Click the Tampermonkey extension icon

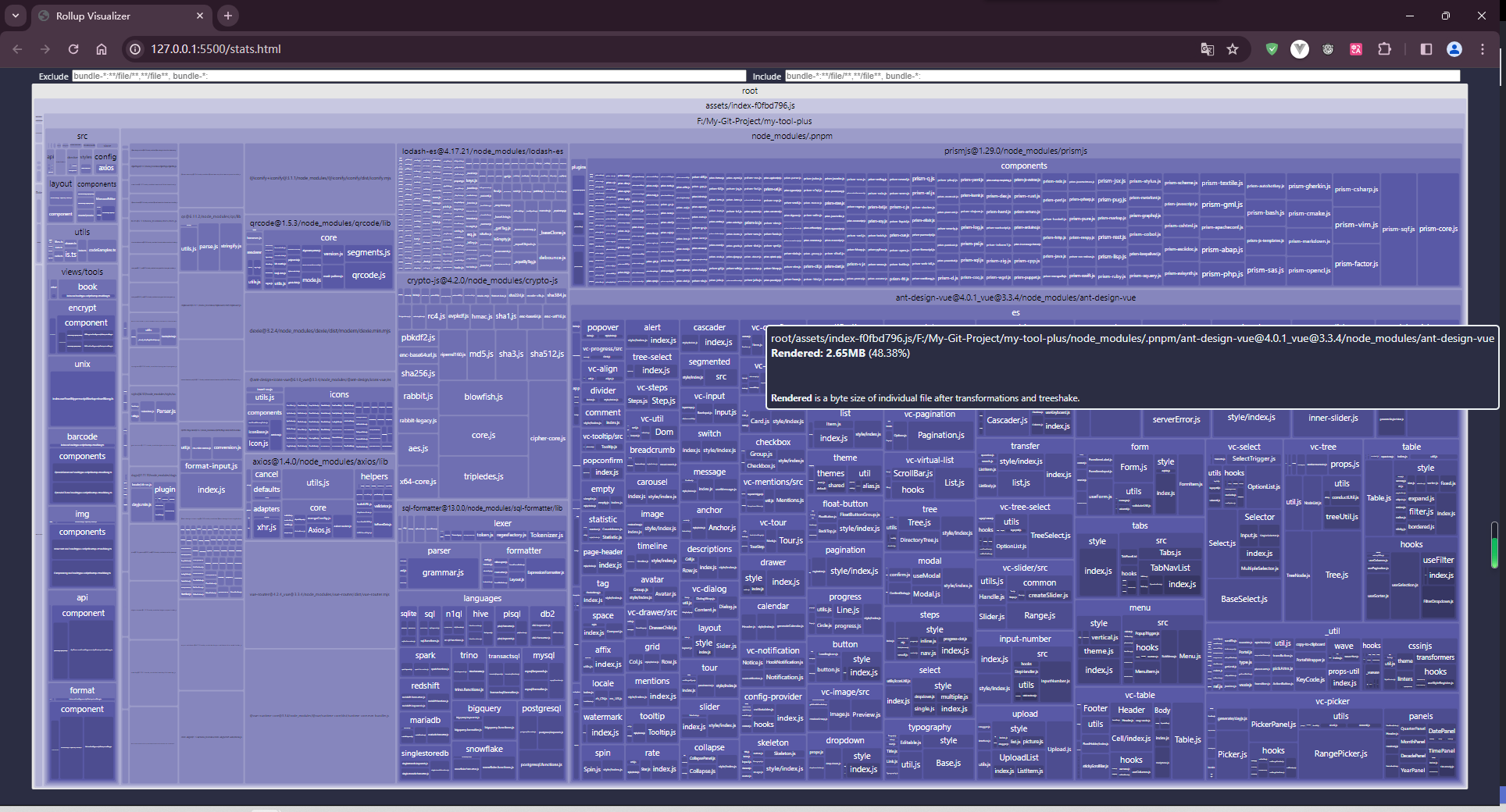point(1328,49)
